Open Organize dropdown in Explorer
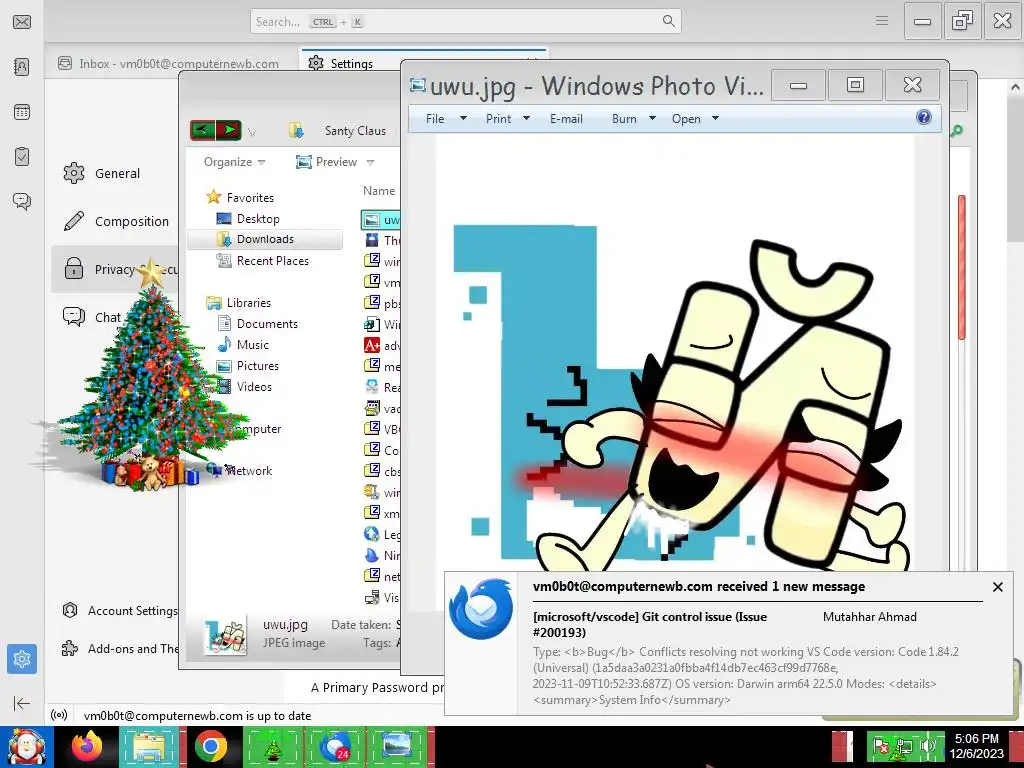The image size is (1024, 768). click(x=234, y=162)
